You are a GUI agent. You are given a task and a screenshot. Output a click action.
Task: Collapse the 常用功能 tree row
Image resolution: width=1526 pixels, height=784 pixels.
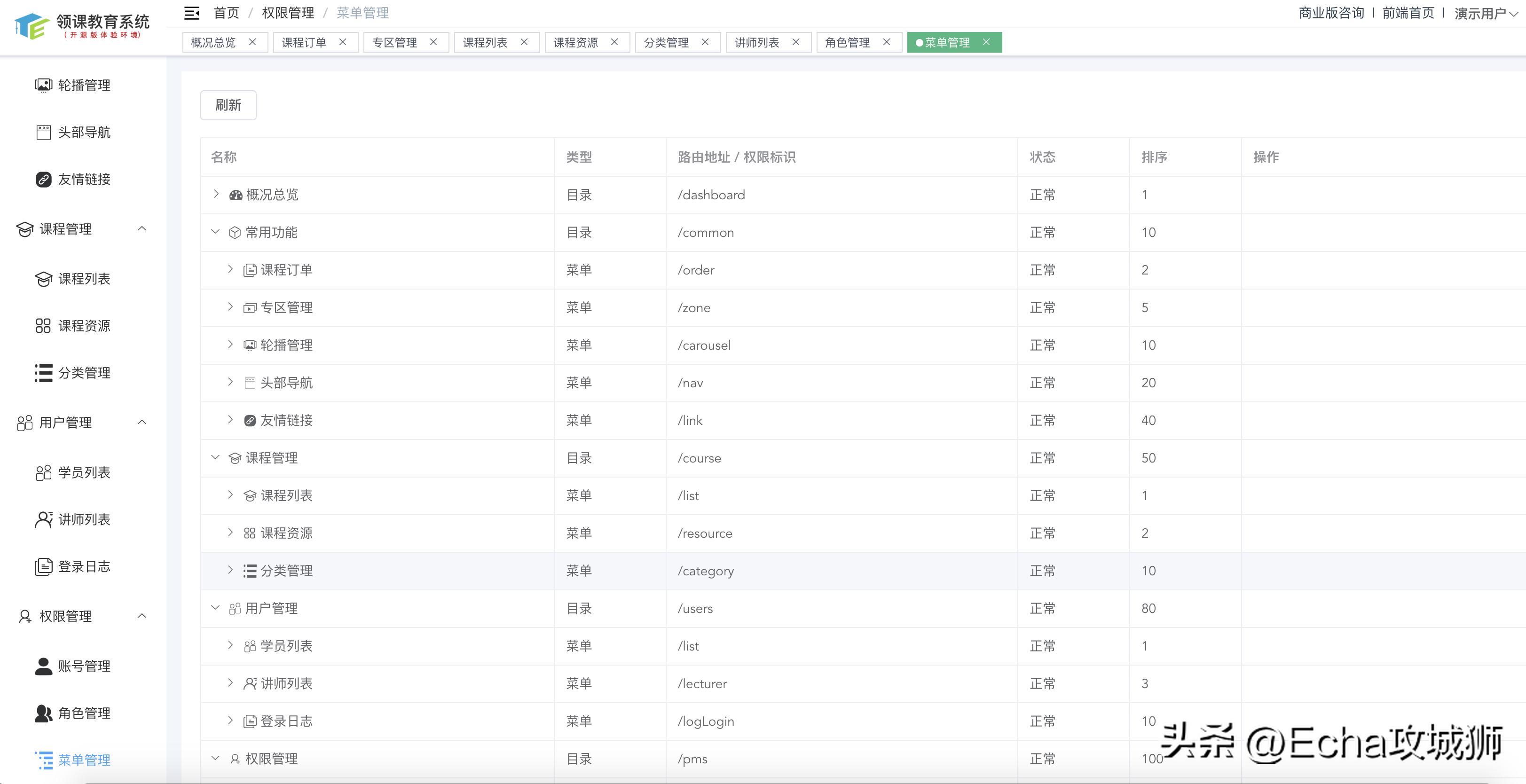(x=215, y=232)
